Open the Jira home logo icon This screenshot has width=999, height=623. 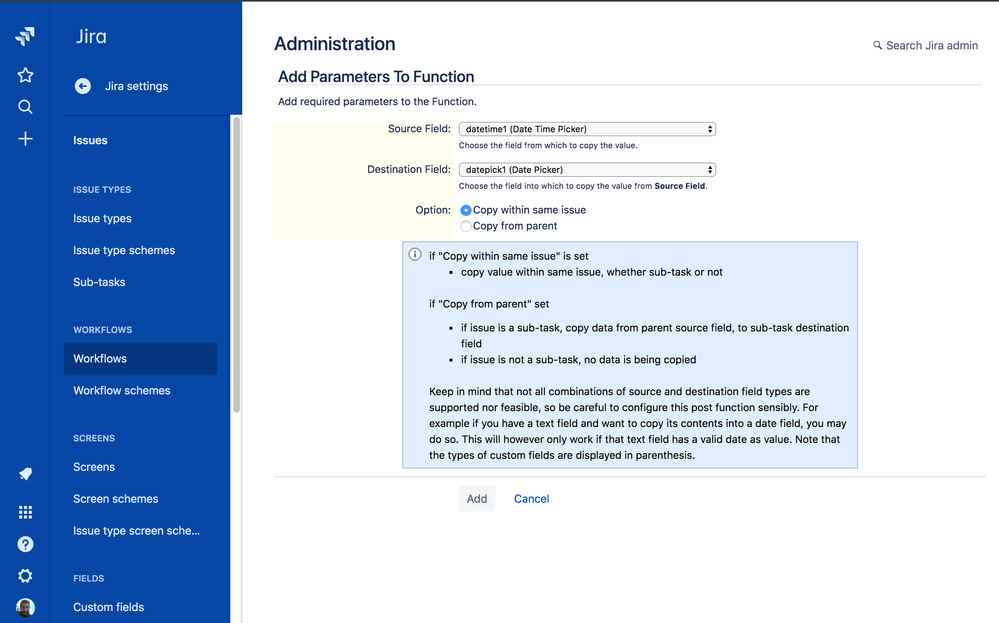point(25,36)
